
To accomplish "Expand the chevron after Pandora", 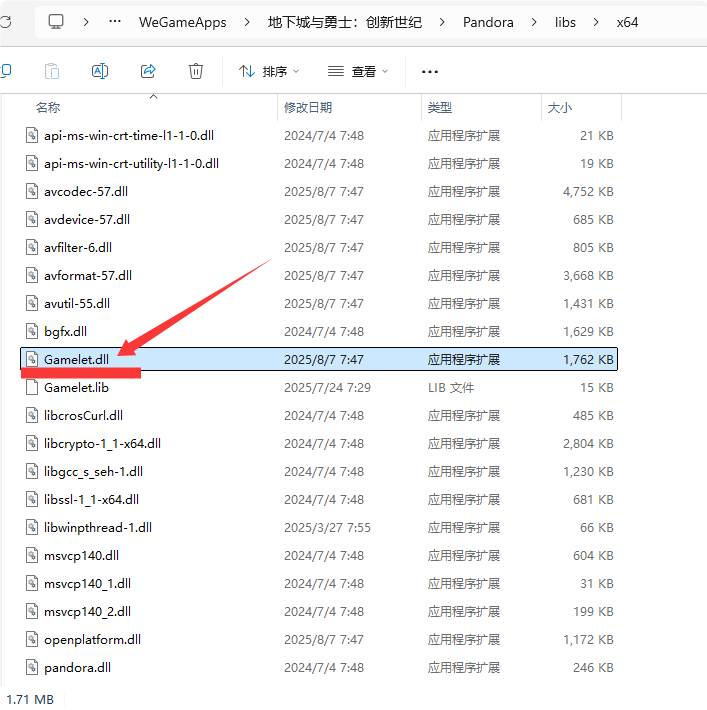I will pyautogui.click(x=534, y=22).
